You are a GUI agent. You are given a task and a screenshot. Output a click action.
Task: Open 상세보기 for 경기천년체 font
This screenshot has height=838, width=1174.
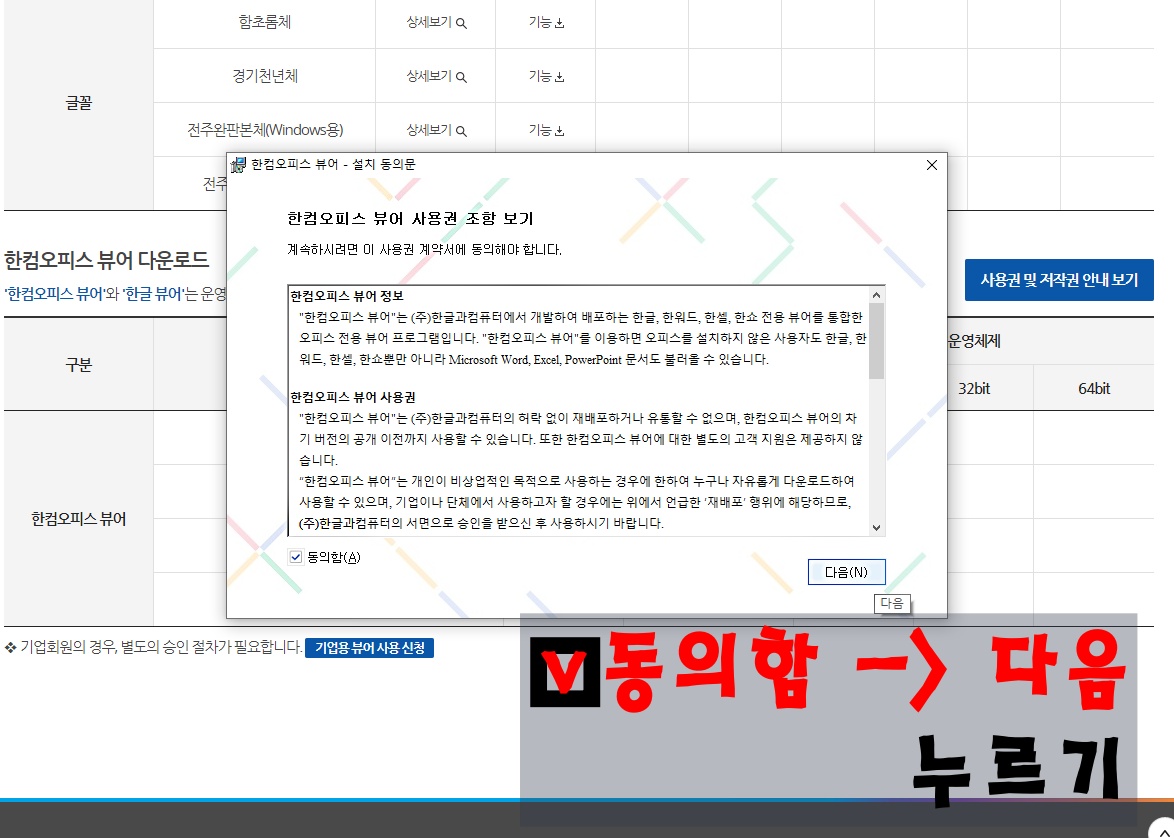436,76
